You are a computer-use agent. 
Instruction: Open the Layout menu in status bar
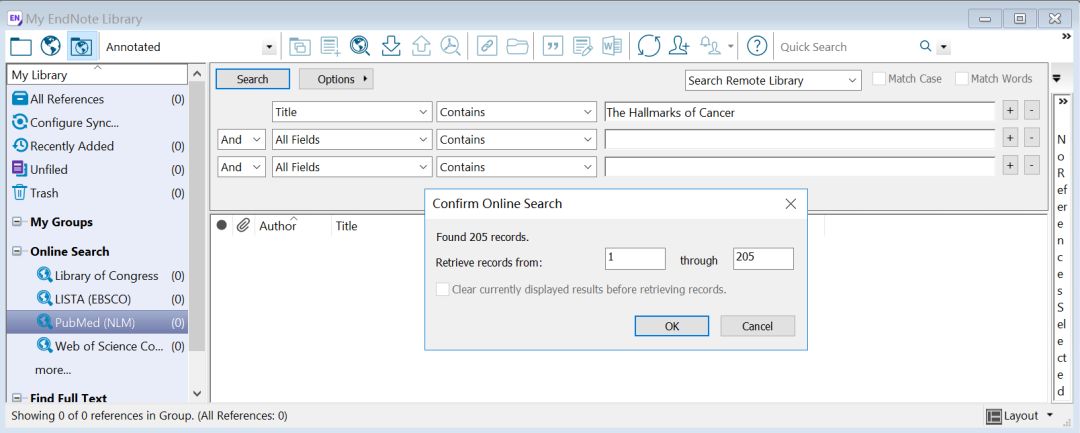(1020, 416)
